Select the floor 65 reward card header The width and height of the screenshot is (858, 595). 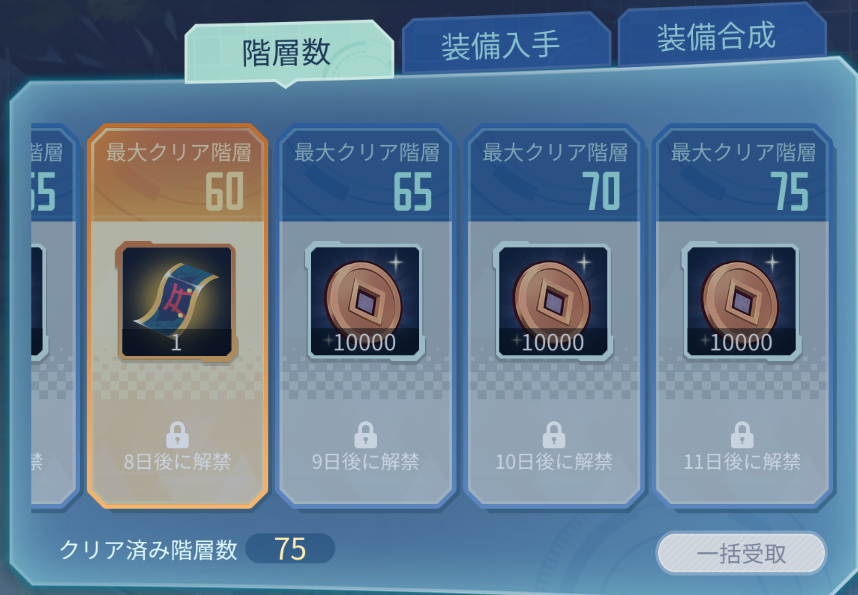366,175
